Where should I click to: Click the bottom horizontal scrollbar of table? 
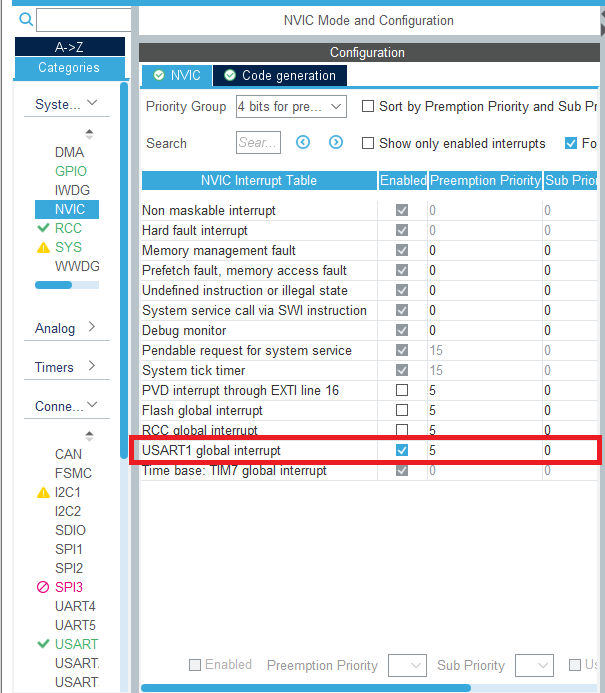pos(306,688)
